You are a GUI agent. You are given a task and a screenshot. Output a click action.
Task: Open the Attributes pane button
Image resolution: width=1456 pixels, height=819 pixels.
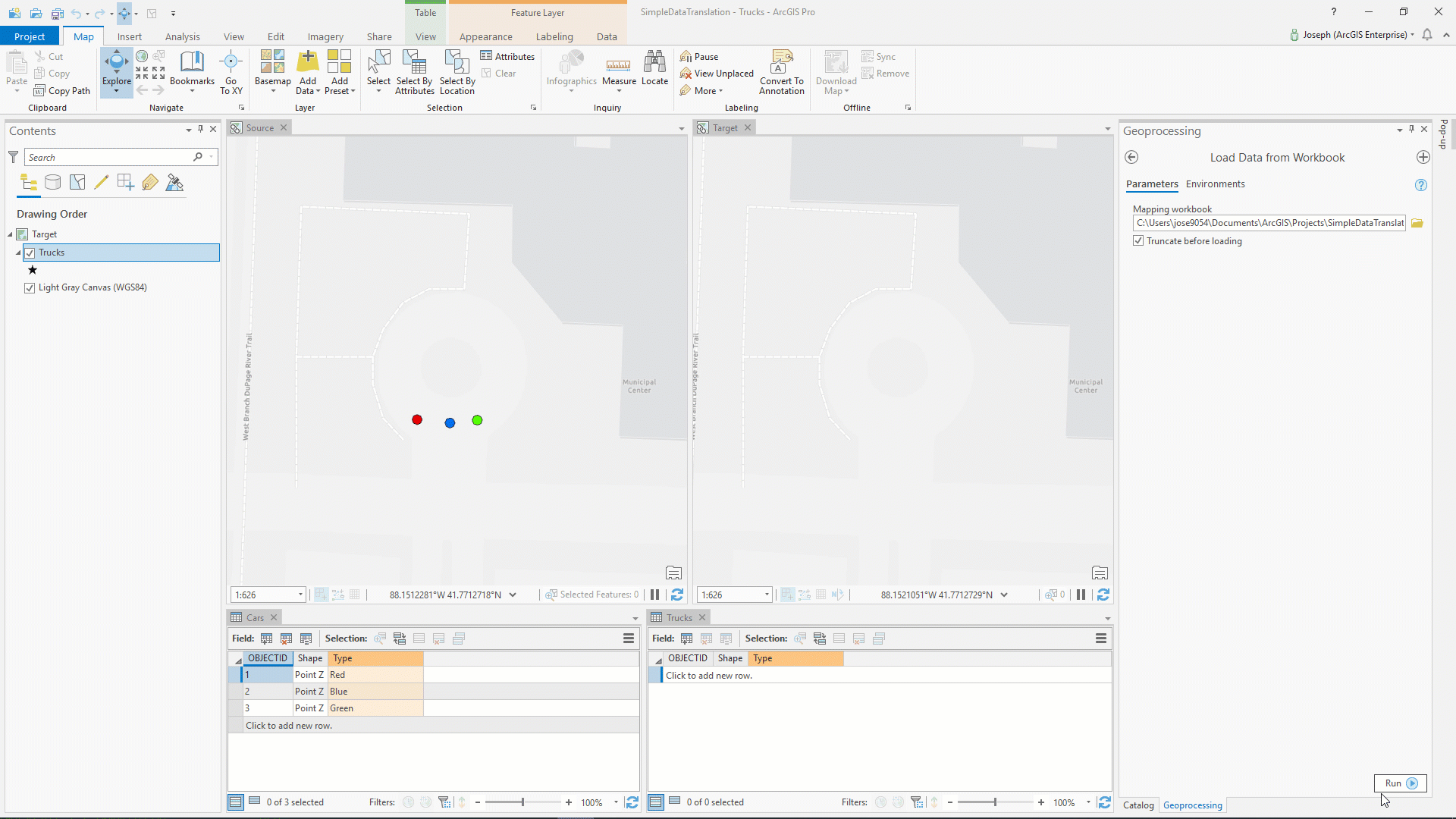click(507, 56)
